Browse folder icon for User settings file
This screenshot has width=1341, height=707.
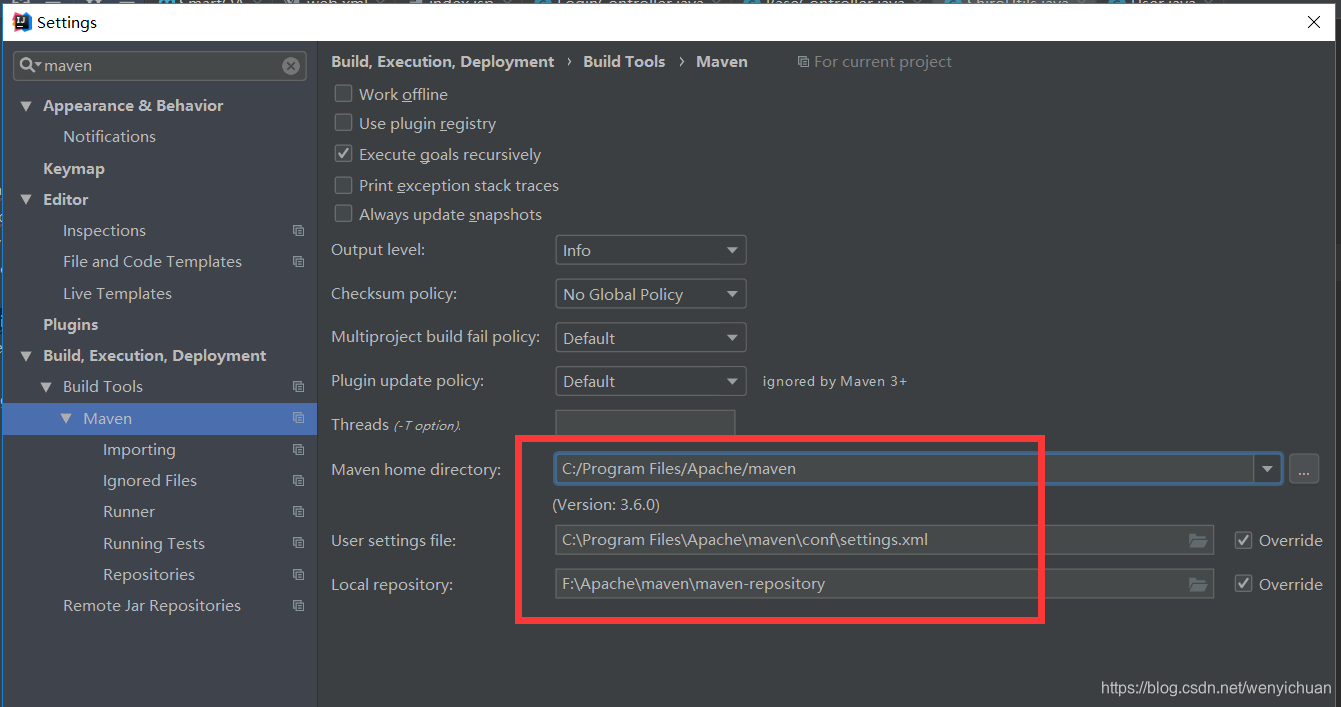1198,541
